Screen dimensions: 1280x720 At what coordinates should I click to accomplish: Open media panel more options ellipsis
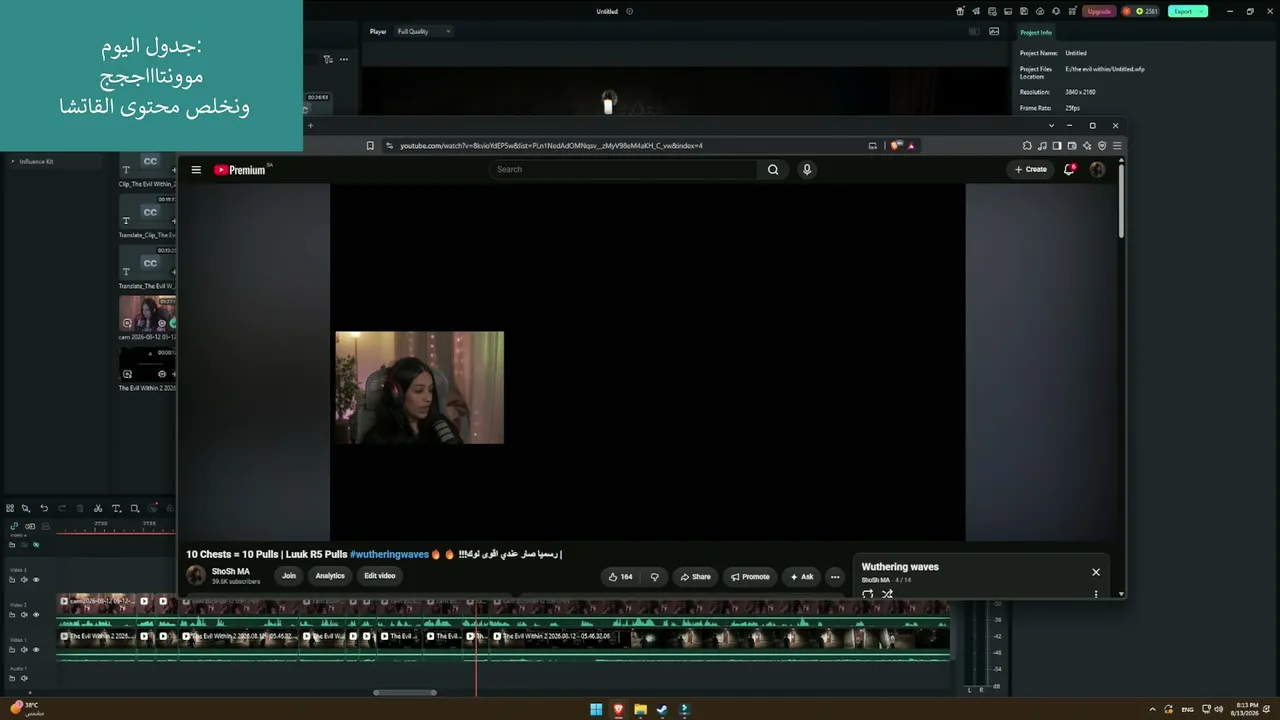pos(344,59)
